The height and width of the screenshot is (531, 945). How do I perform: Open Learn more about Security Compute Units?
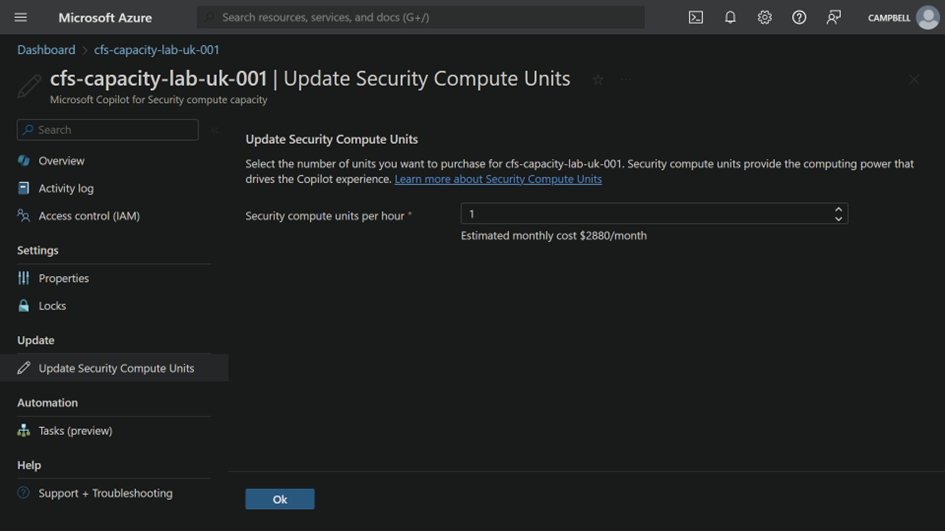(498, 179)
